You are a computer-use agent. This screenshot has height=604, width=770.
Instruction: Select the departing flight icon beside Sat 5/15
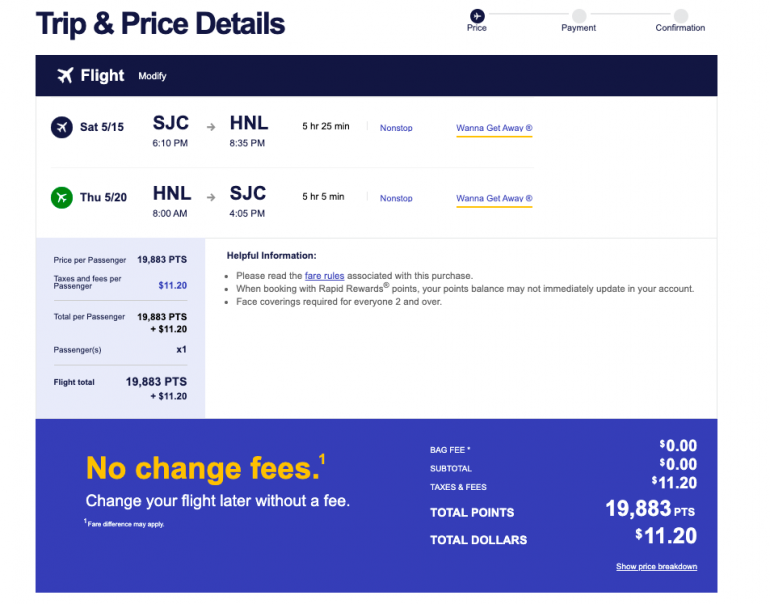[62, 127]
